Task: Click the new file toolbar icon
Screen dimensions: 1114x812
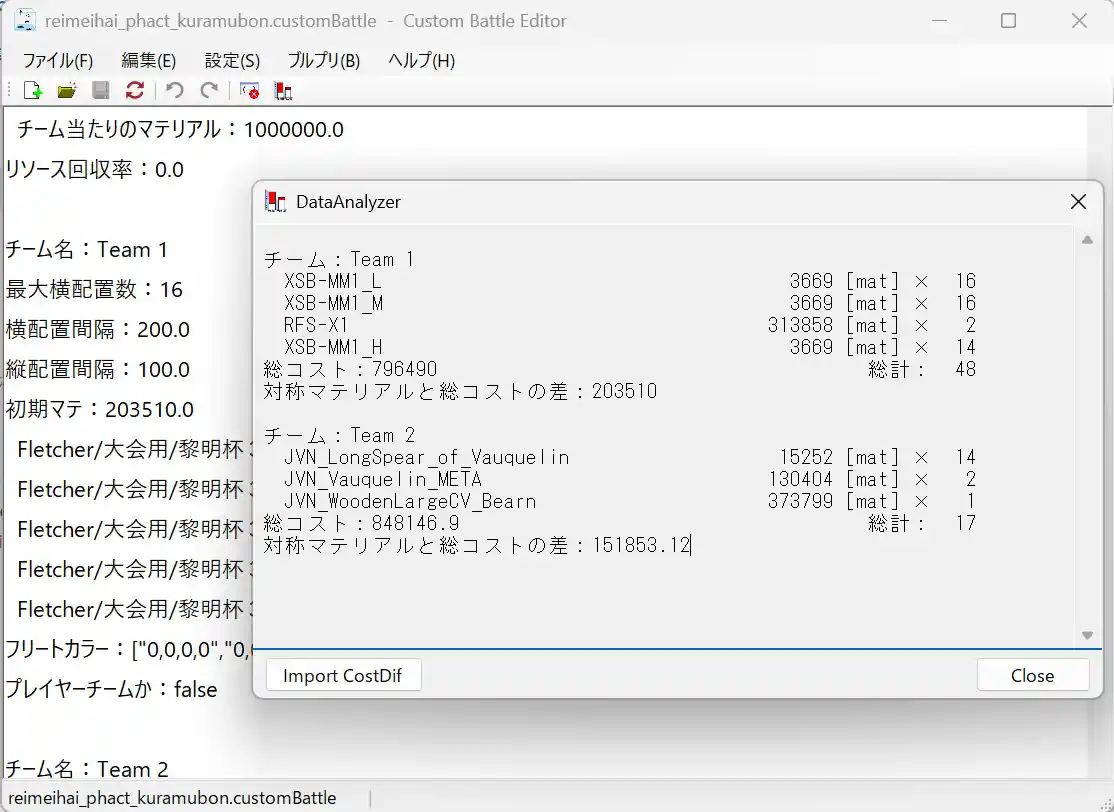Action: click(33, 91)
